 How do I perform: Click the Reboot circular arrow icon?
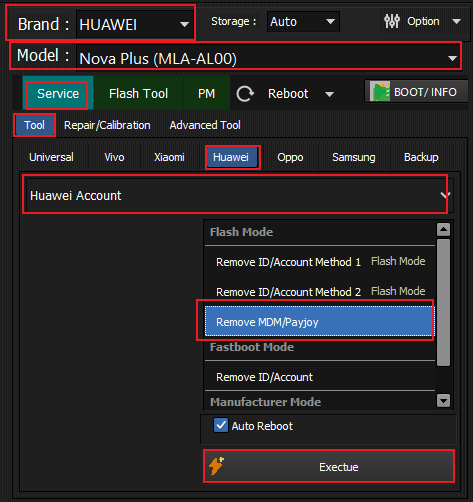pyautogui.click(x=245, y=94)
